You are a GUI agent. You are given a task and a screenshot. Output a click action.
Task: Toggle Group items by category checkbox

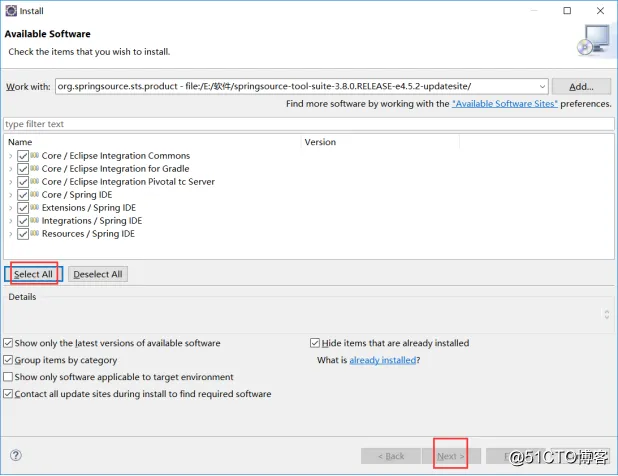click(x=8, y=360)
